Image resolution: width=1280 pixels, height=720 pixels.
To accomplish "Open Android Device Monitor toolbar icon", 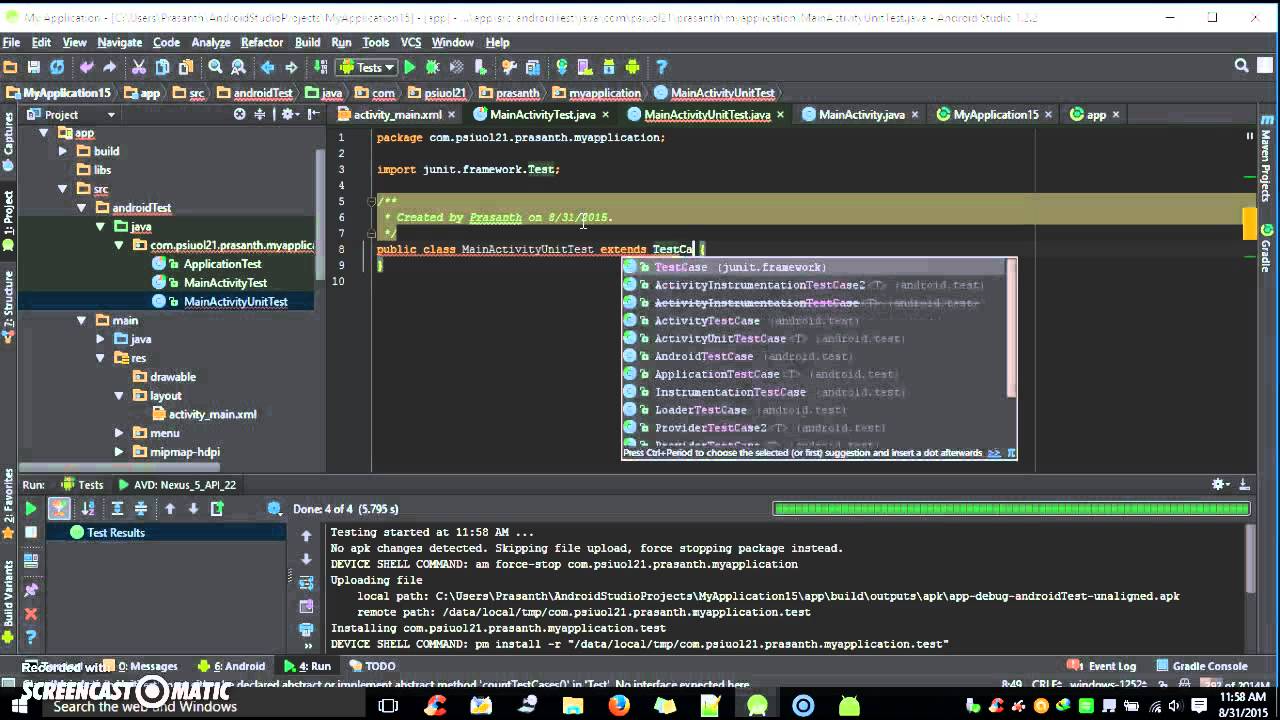I will [x=633, y=67].
